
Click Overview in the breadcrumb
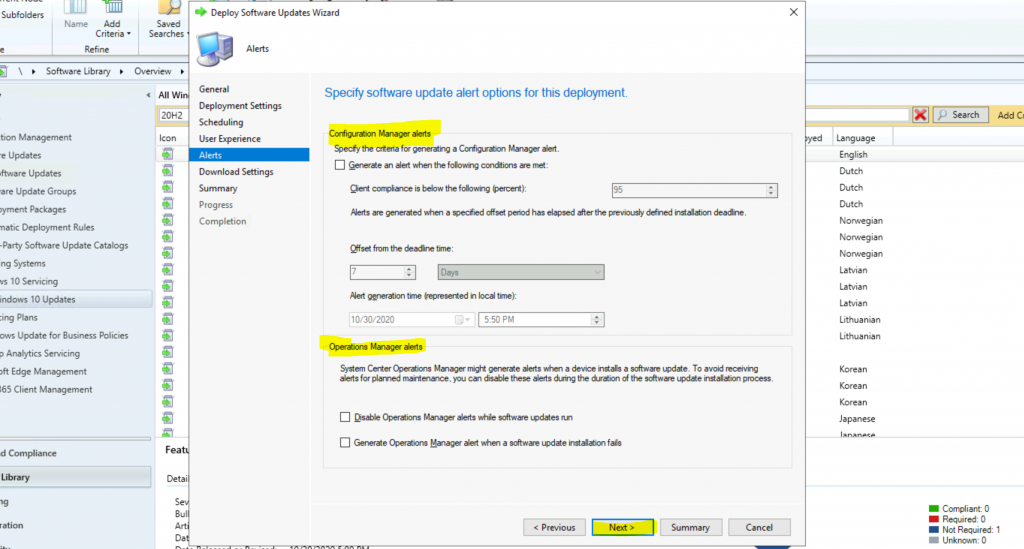tap(153, 71)
